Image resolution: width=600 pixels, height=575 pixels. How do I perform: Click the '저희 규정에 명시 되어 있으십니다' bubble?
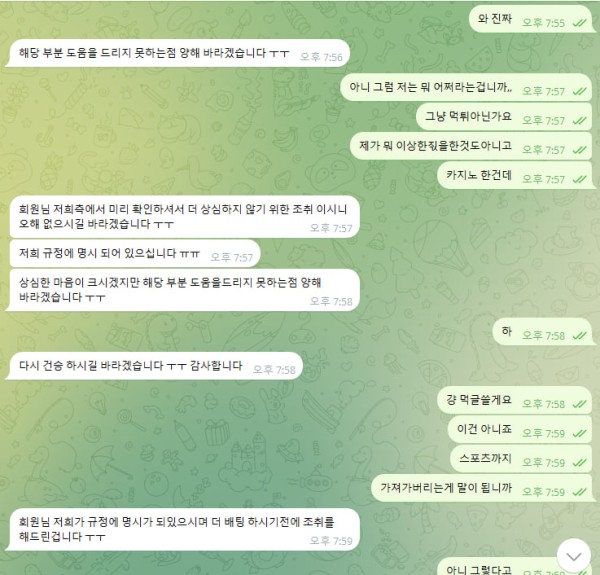135,253
